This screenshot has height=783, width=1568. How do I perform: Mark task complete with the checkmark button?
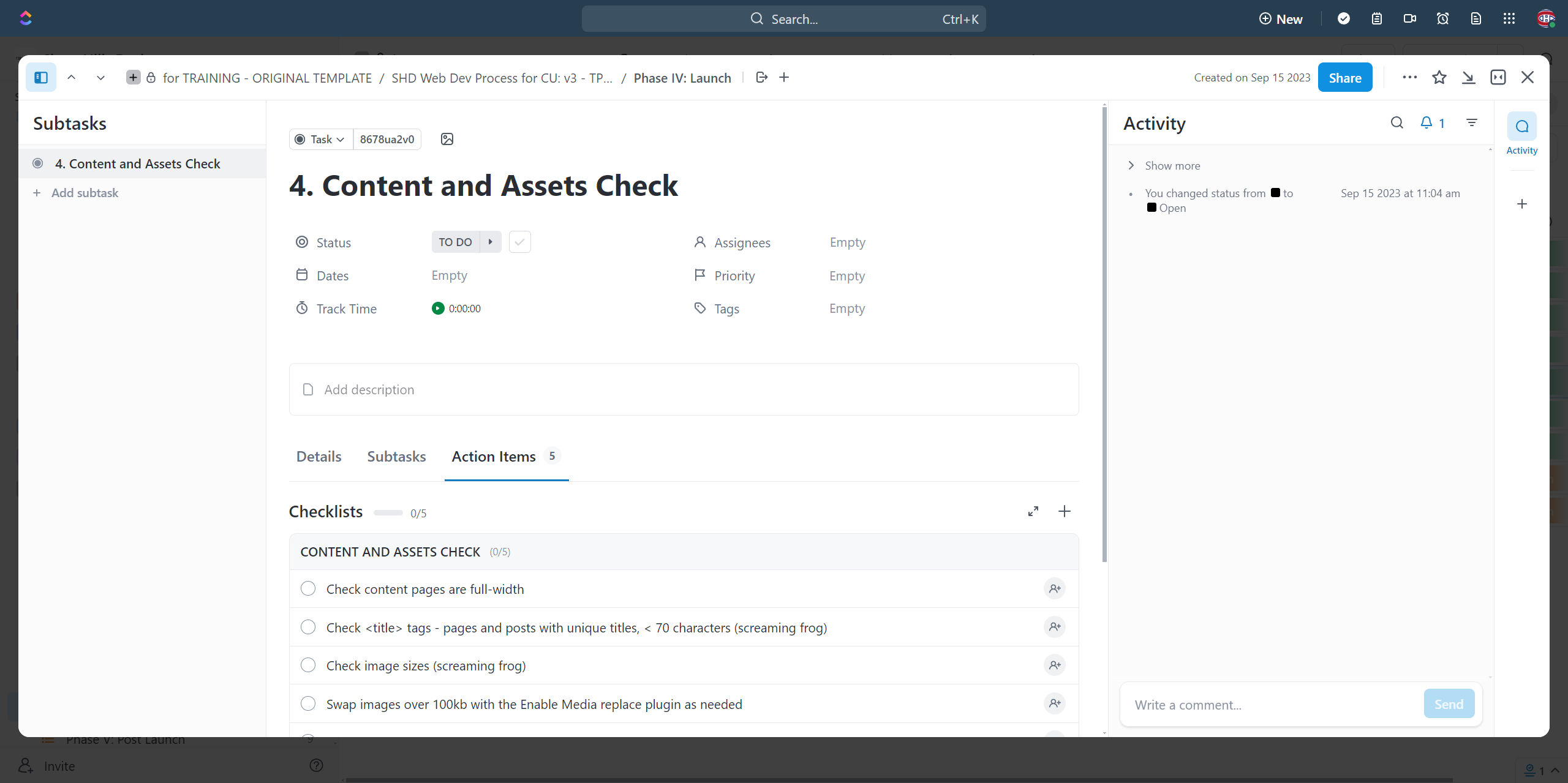(x=519, y=242)
